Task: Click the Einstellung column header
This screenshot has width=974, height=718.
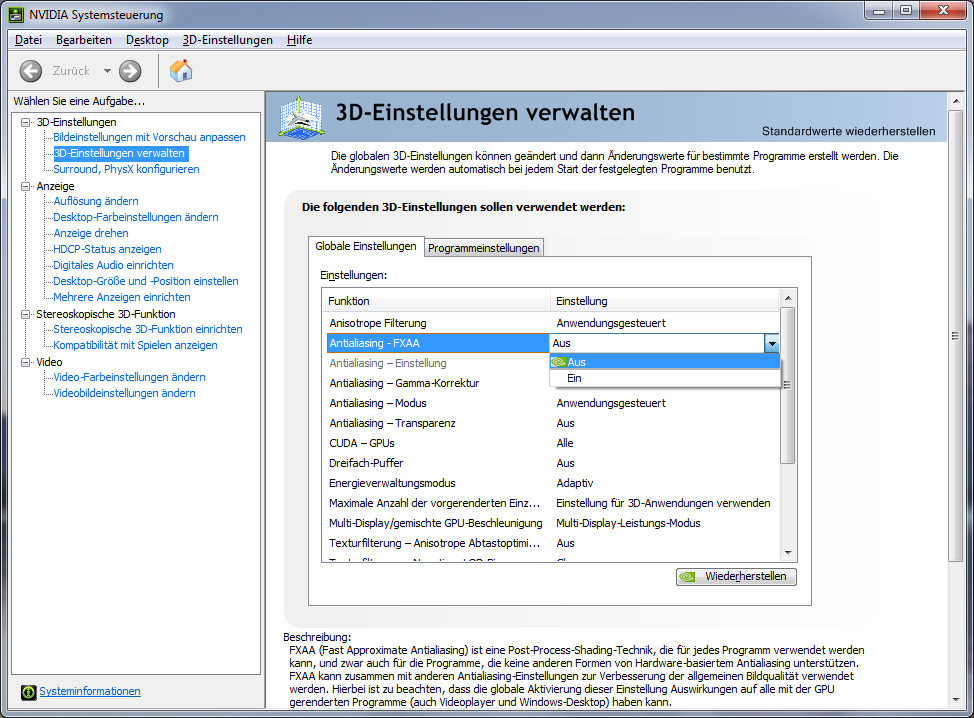Action: coord(665,301)
